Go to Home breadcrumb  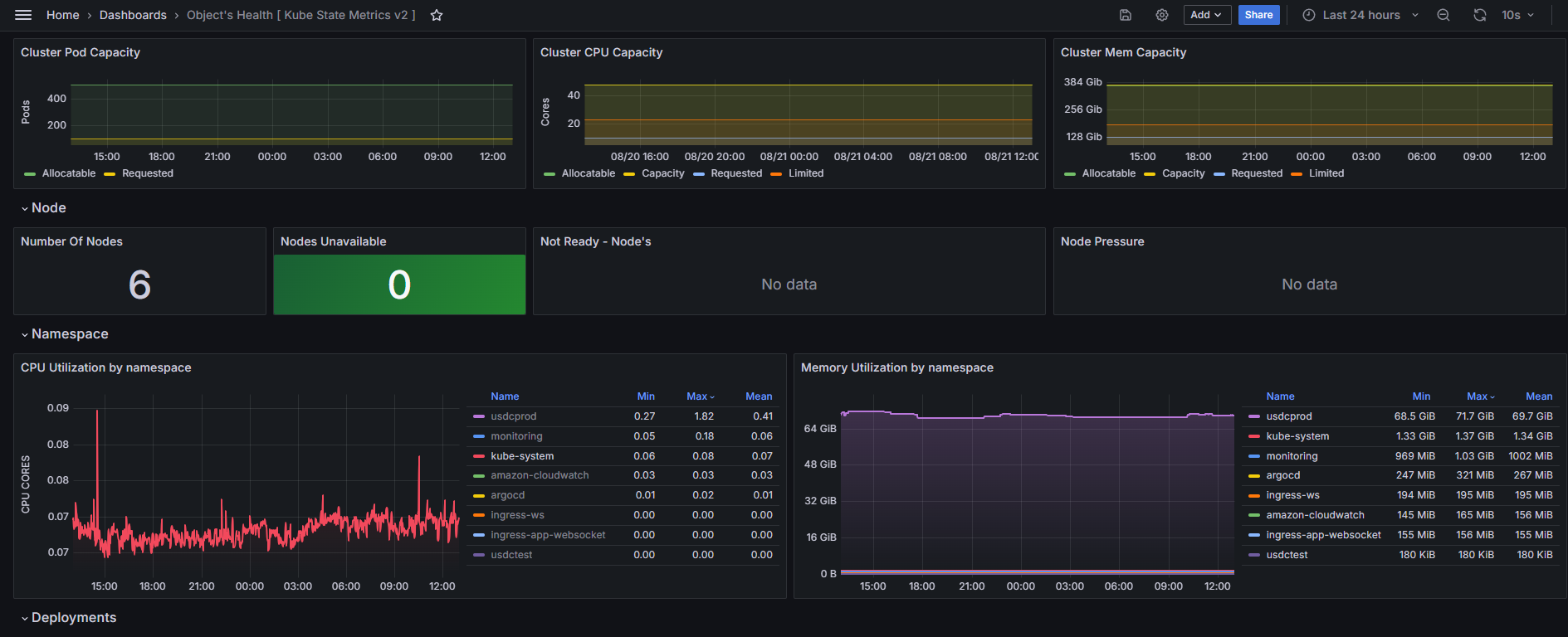(x=63, y=15)
